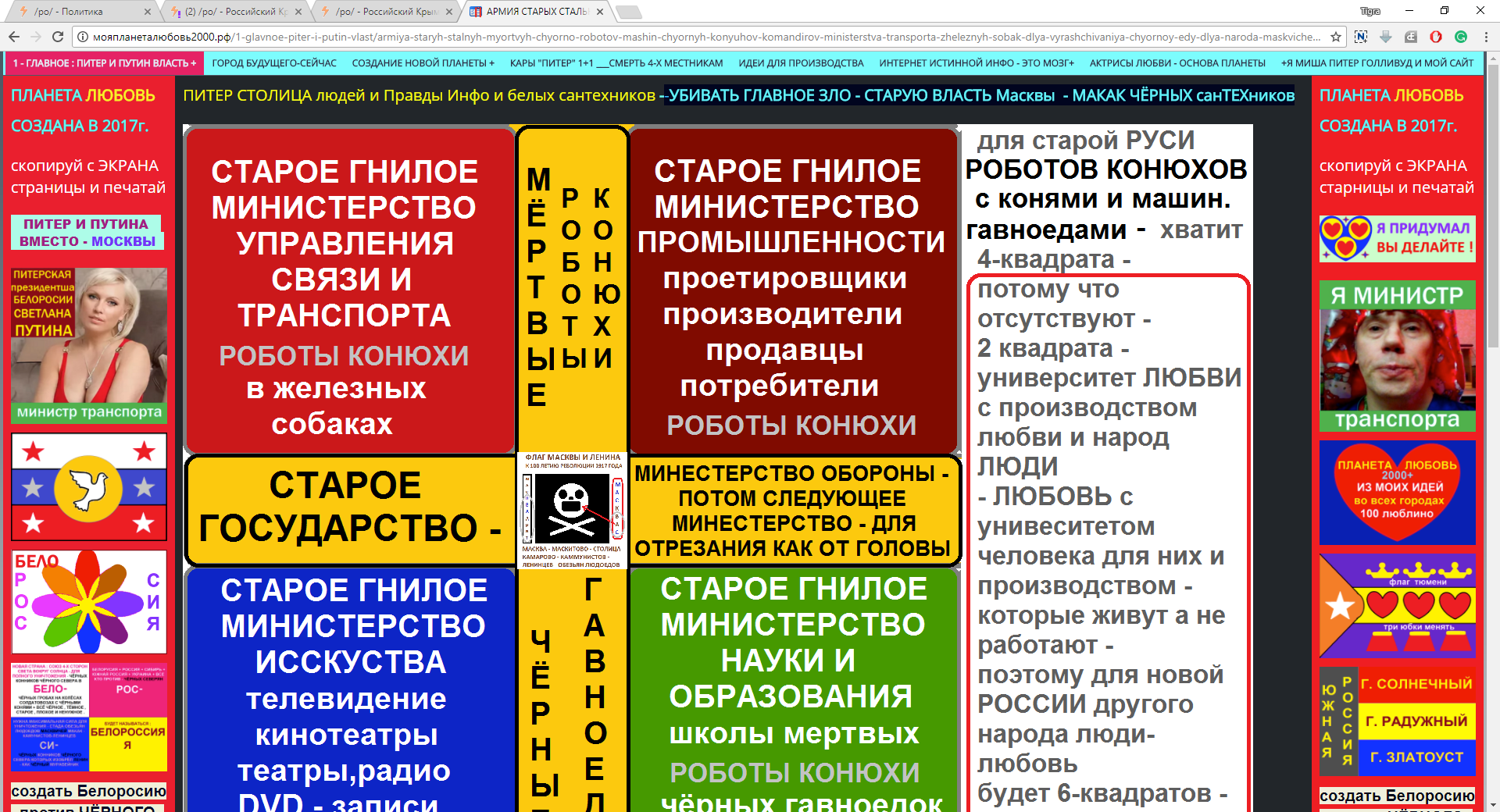
Task: Expand 'СОЗДАНИЕ НОВОЙ ПЛАНЕТЫ +' menu
Action: 423,63
